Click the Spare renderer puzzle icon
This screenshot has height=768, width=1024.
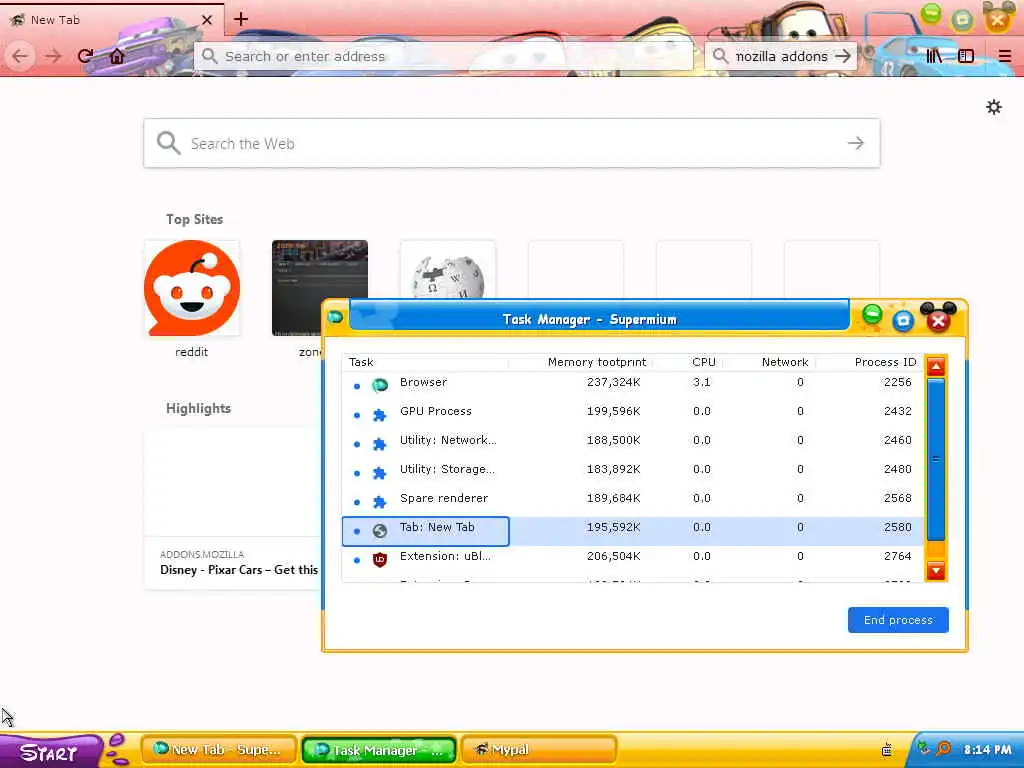point(379,502)
